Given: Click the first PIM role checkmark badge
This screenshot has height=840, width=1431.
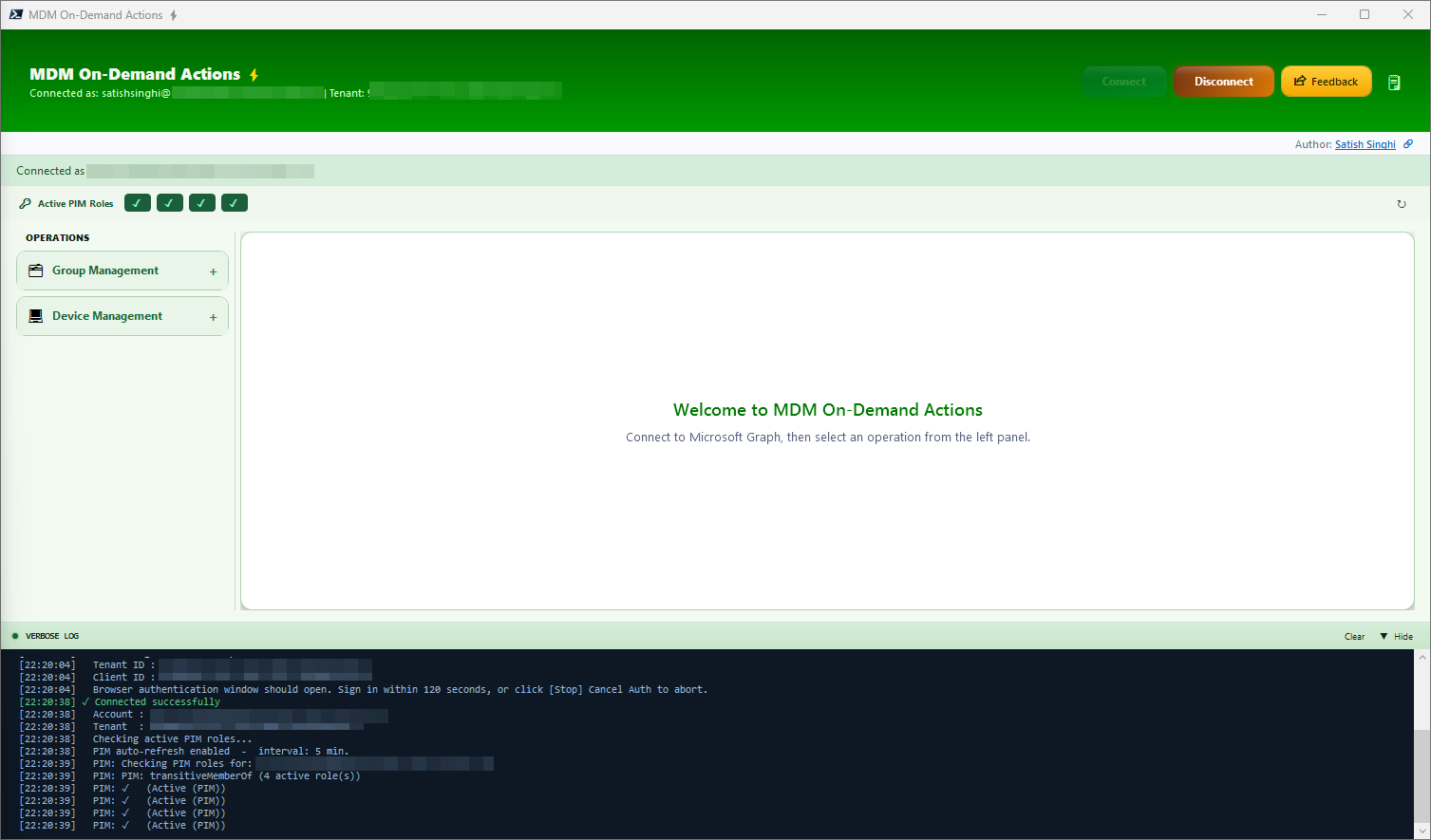Looking at the screenshot, I should click(x=138, y=203).
